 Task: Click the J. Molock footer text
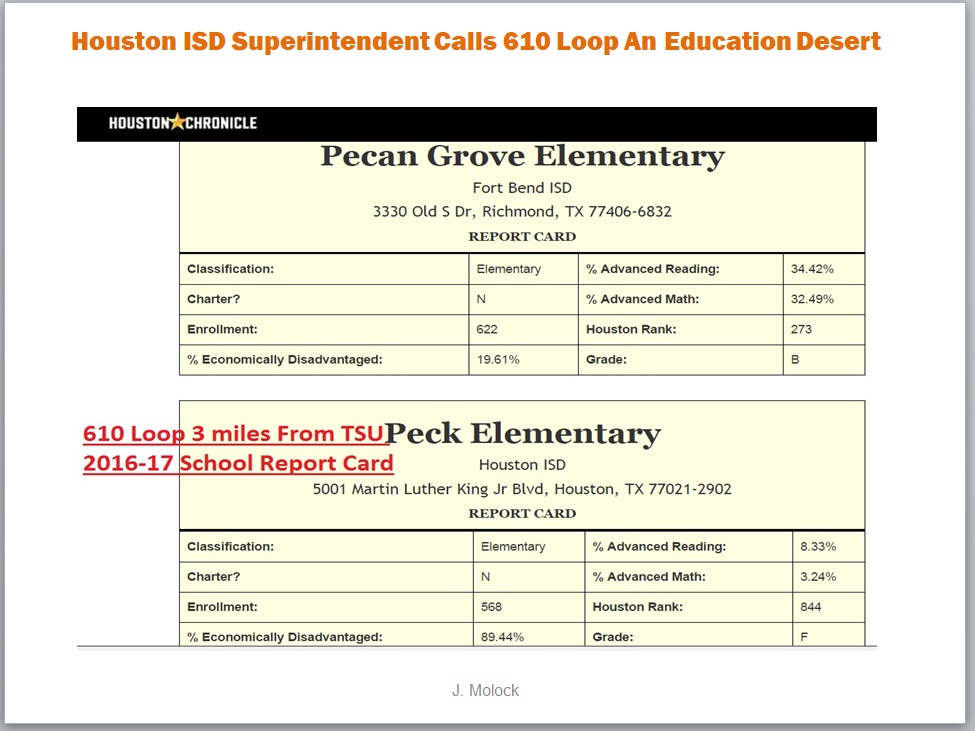pos(485,690)
